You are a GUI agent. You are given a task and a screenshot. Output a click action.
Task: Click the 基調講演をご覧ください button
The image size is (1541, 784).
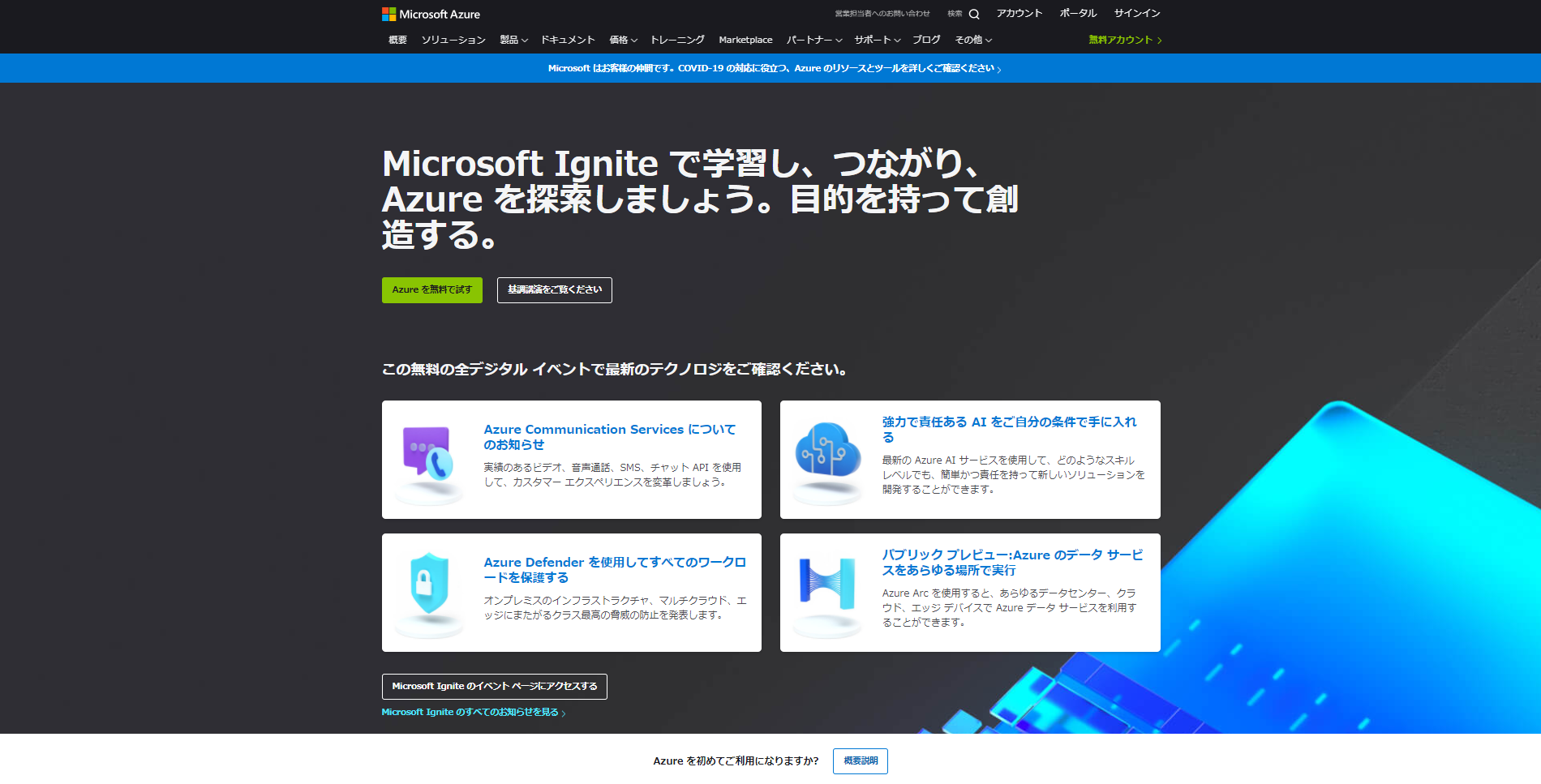tap(555, 290)
